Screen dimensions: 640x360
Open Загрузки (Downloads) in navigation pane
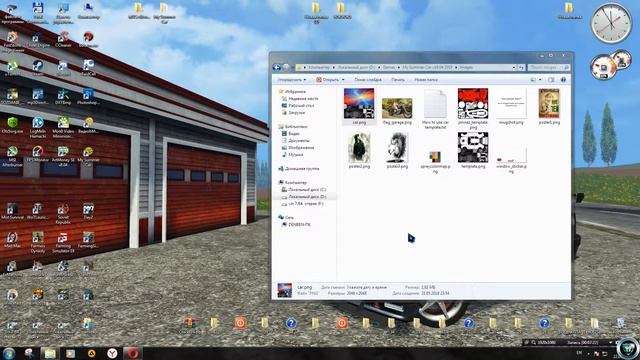pos(293,113)
